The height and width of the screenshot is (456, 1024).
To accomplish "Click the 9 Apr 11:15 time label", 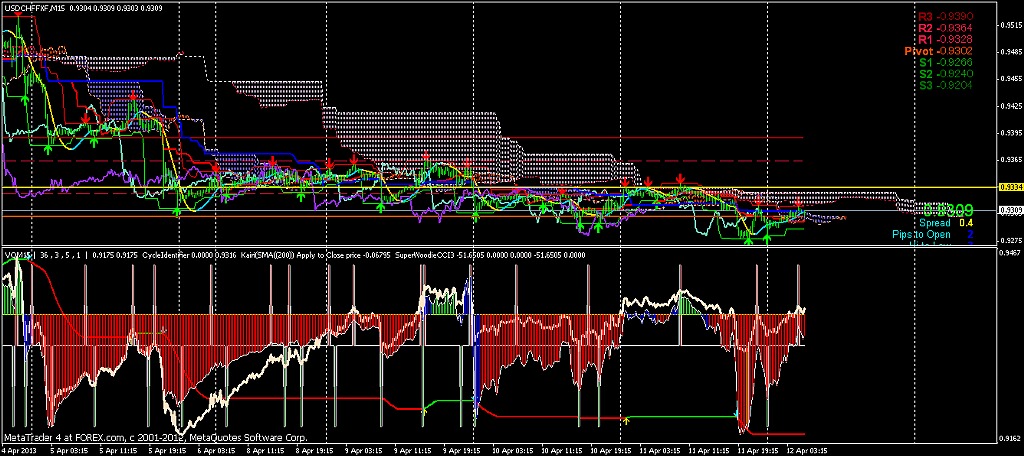I will coord(415,449).
